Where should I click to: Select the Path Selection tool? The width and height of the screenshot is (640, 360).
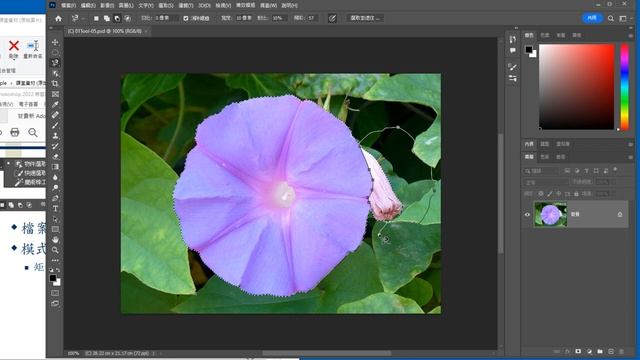pos(55,219)
